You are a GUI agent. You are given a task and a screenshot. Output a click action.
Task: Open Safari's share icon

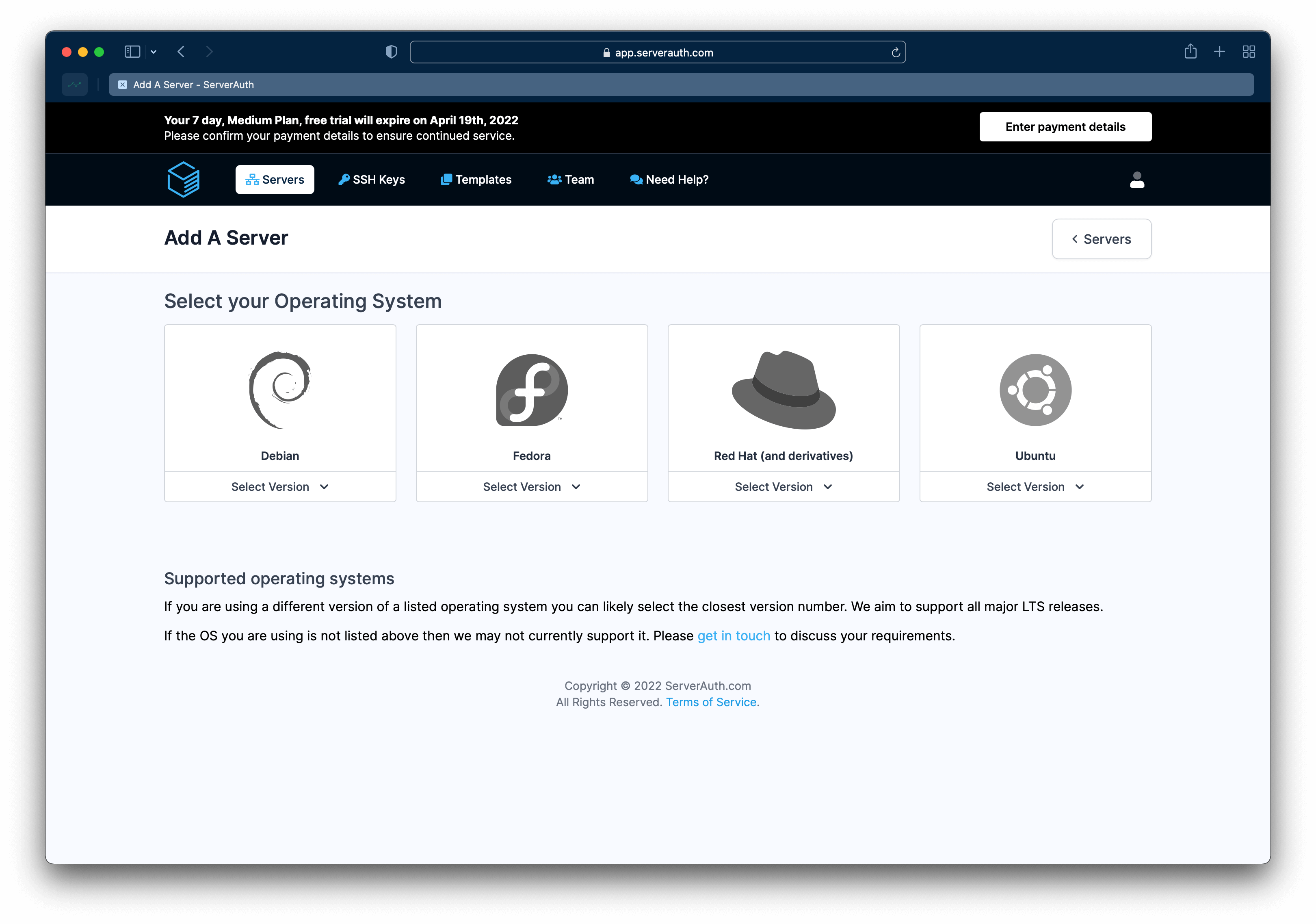tap(1190, 51)
